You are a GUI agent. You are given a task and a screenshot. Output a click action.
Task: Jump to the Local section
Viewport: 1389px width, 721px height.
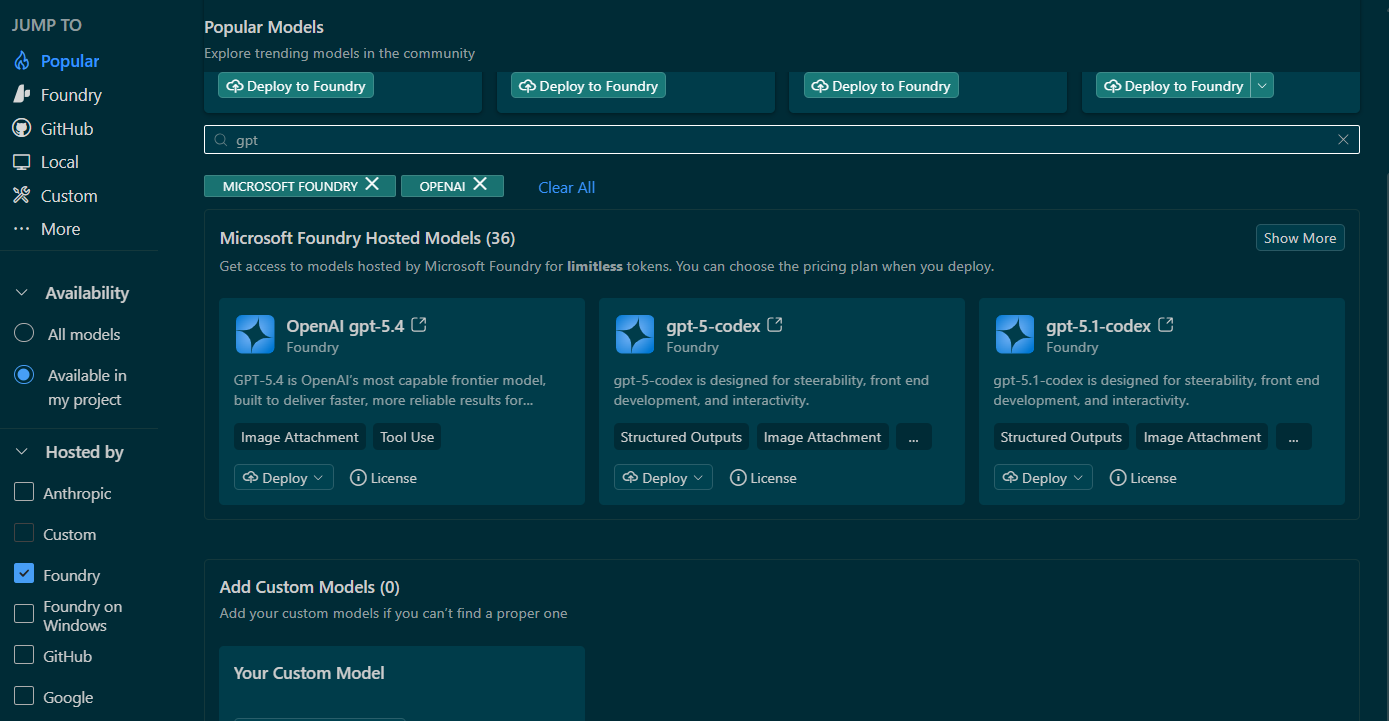(59, 162)
